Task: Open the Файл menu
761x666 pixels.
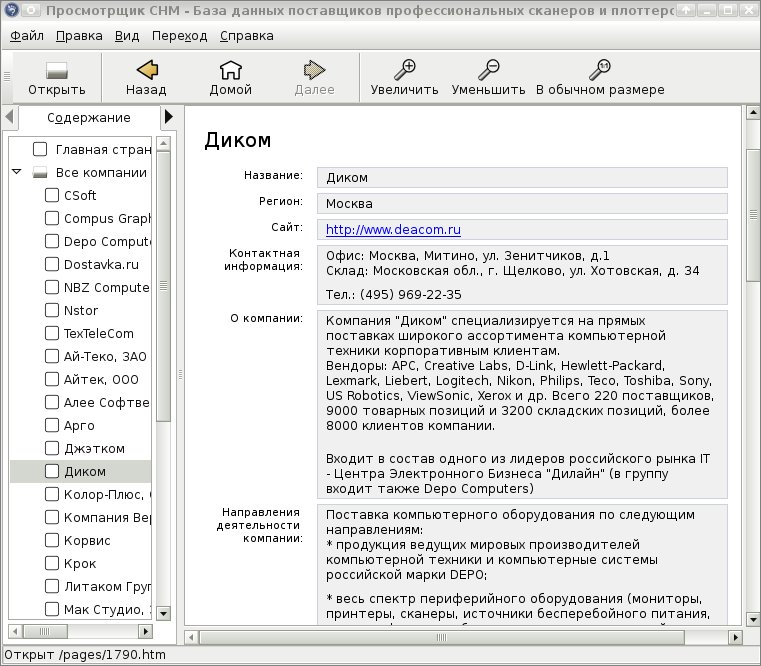Action: point(27,36)
